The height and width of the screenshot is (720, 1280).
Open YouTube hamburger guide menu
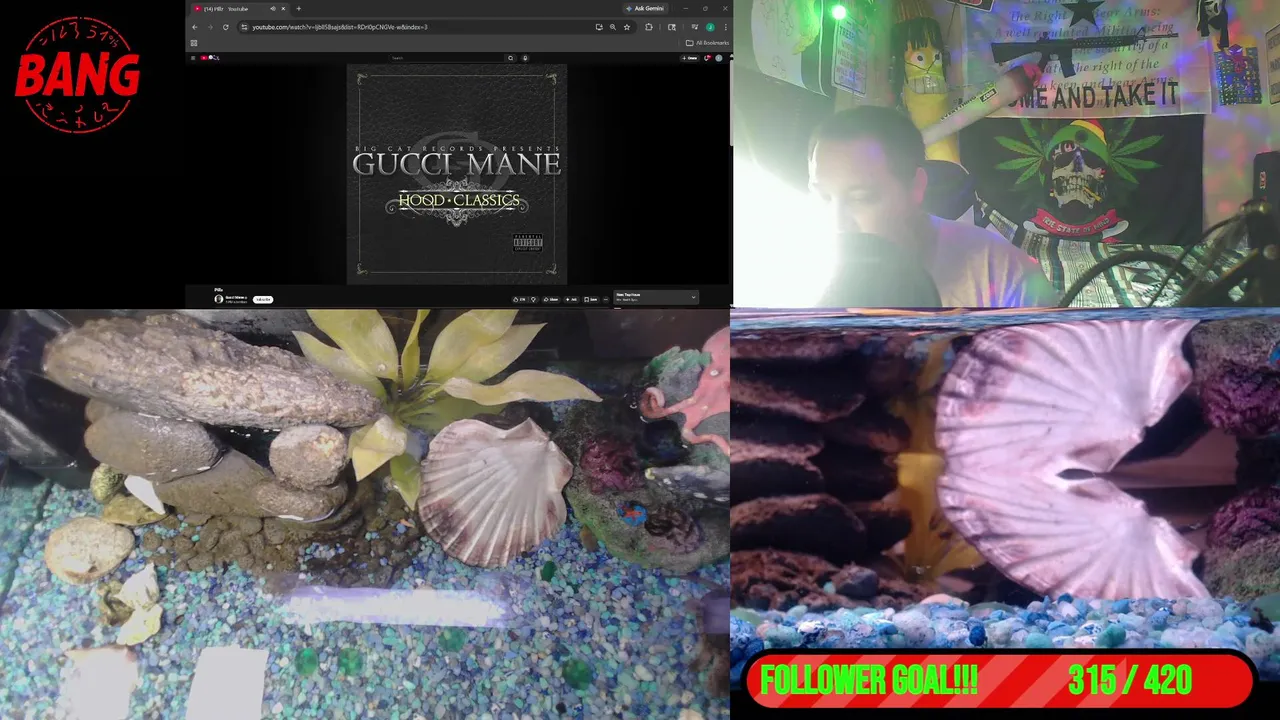pos(193,58)
